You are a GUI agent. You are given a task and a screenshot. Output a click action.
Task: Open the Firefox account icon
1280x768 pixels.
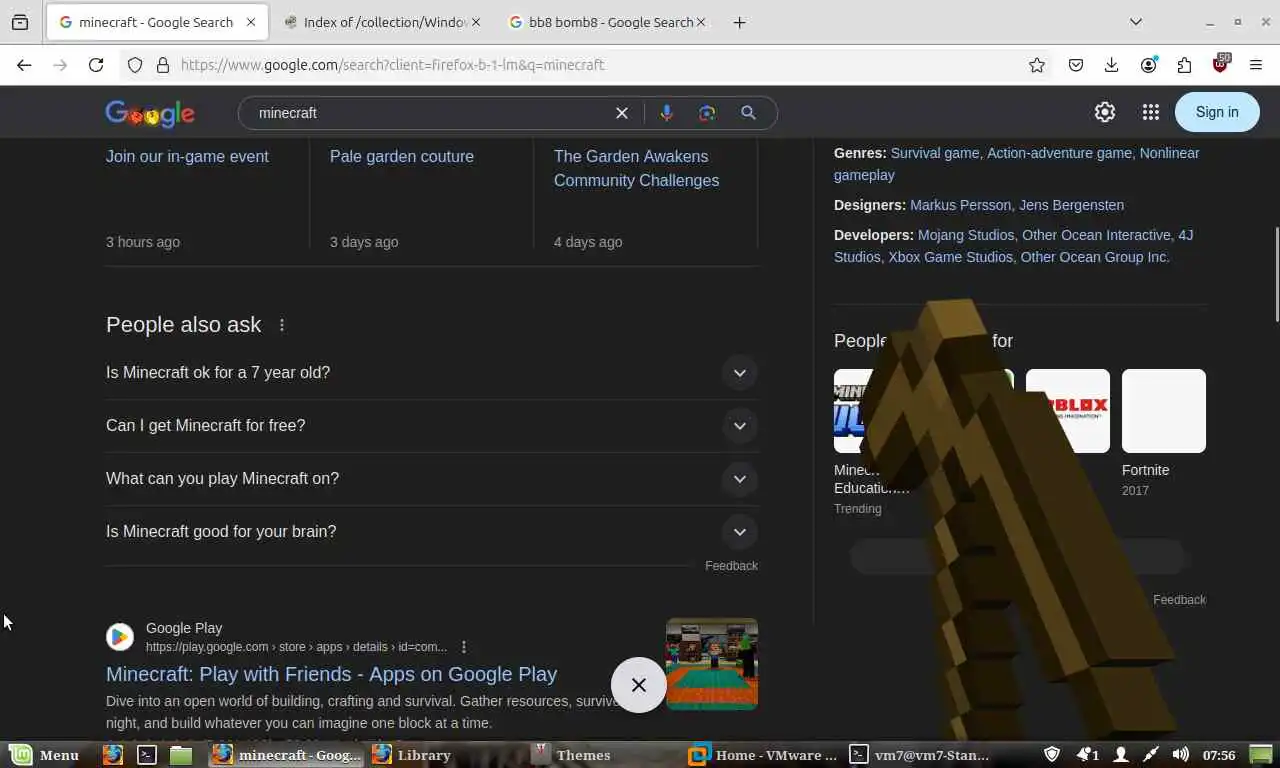point(1148,65)
